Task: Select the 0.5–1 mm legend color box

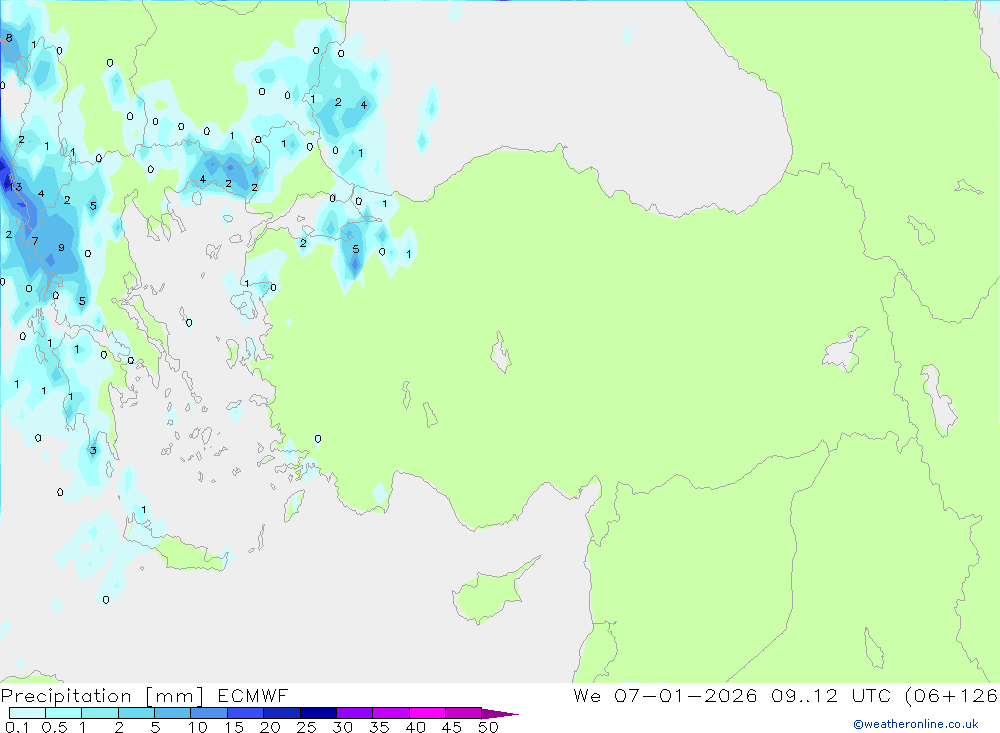Action: (64, 713)
